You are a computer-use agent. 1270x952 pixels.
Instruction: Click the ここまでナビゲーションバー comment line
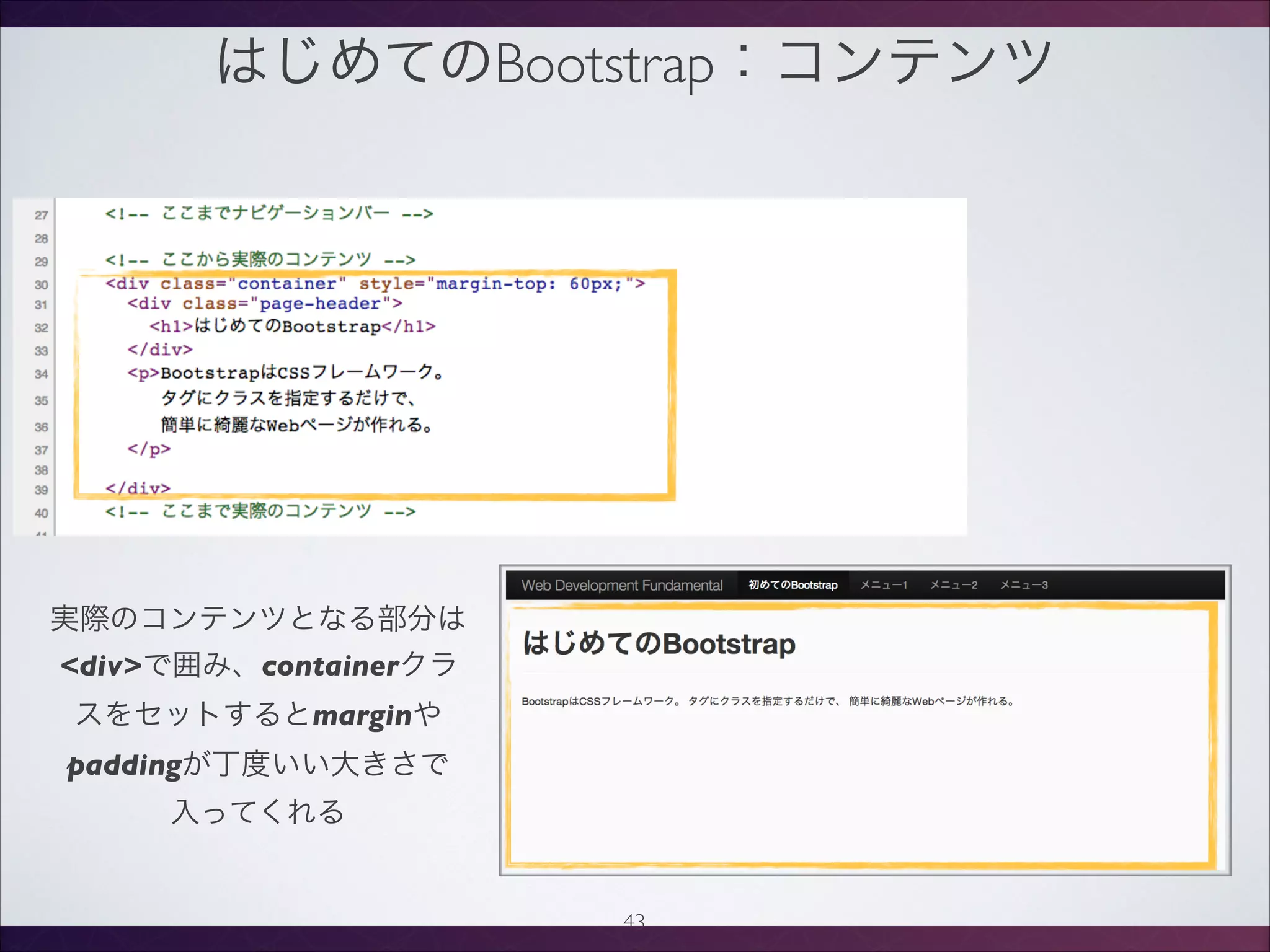pos(269,213)
